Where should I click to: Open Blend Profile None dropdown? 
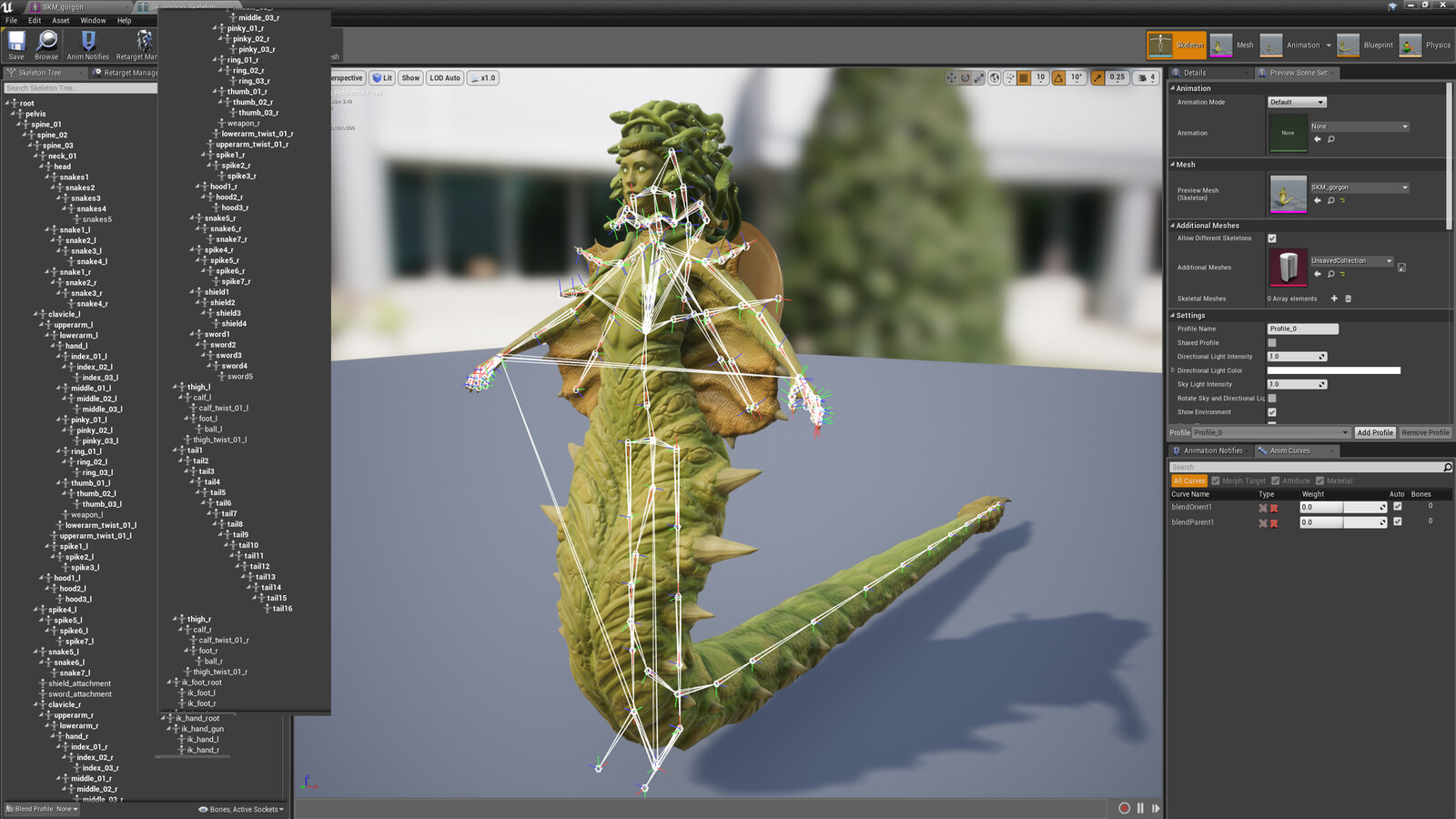42,809
